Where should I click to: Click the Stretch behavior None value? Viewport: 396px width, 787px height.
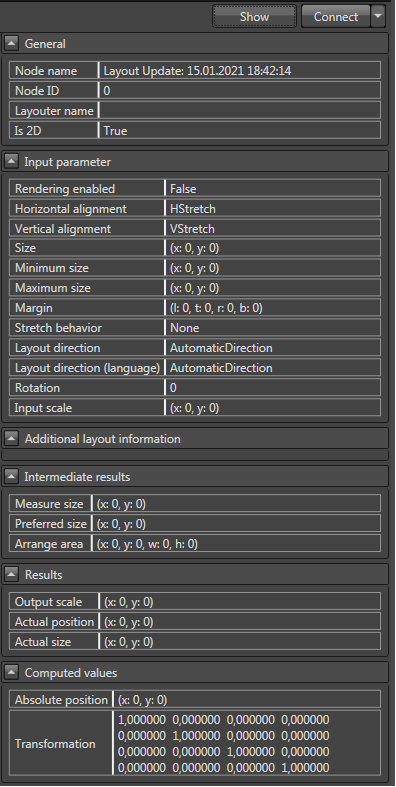point(273,328)
